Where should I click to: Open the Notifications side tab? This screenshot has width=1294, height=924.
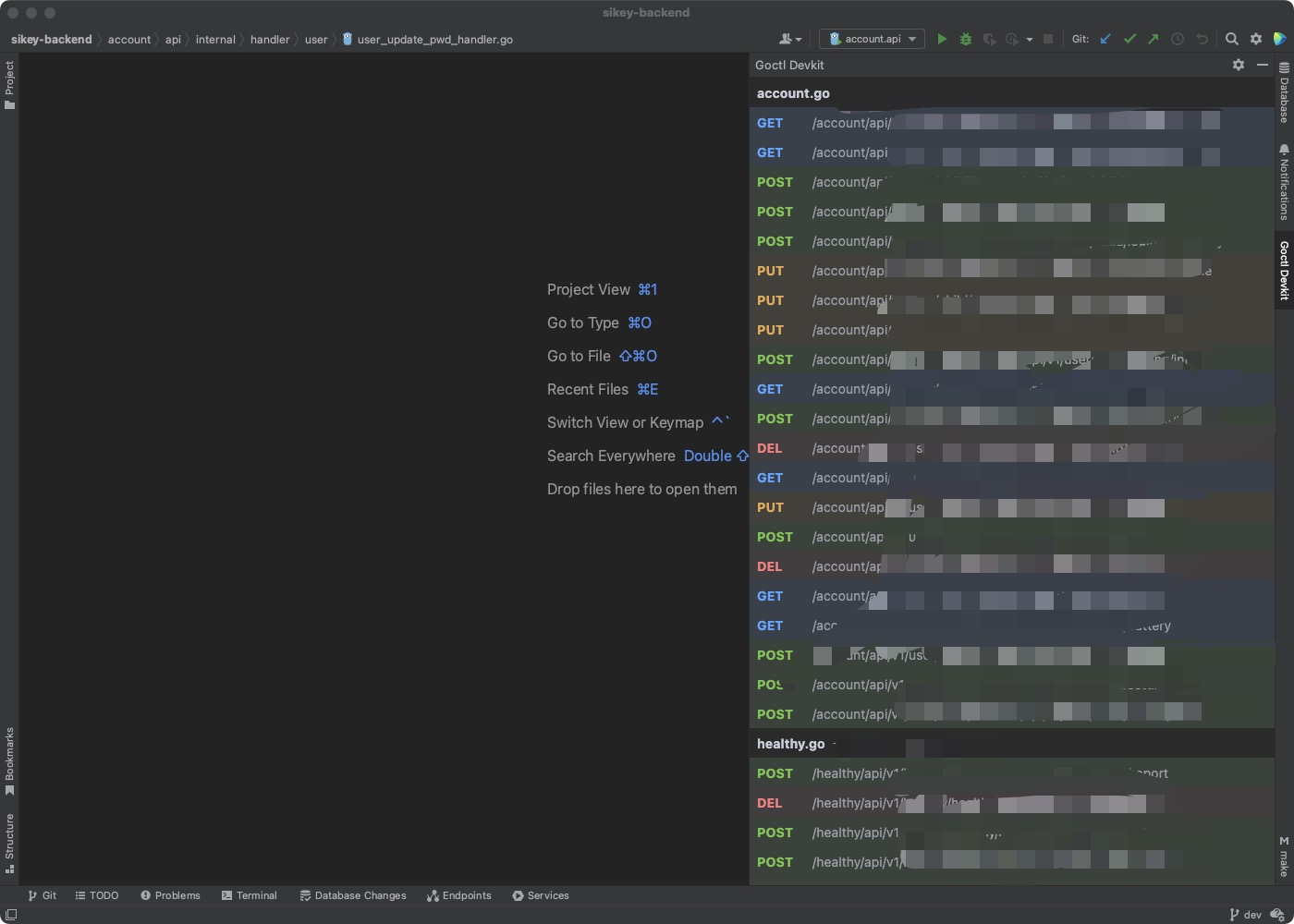point(1284,181)
